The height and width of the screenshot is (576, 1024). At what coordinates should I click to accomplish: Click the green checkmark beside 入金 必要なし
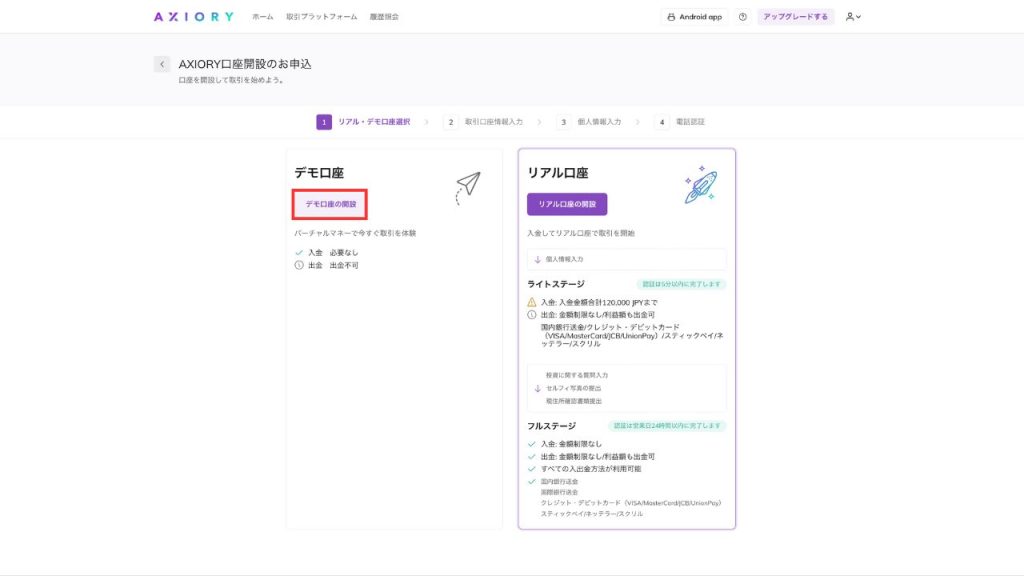tap(299, 253)
